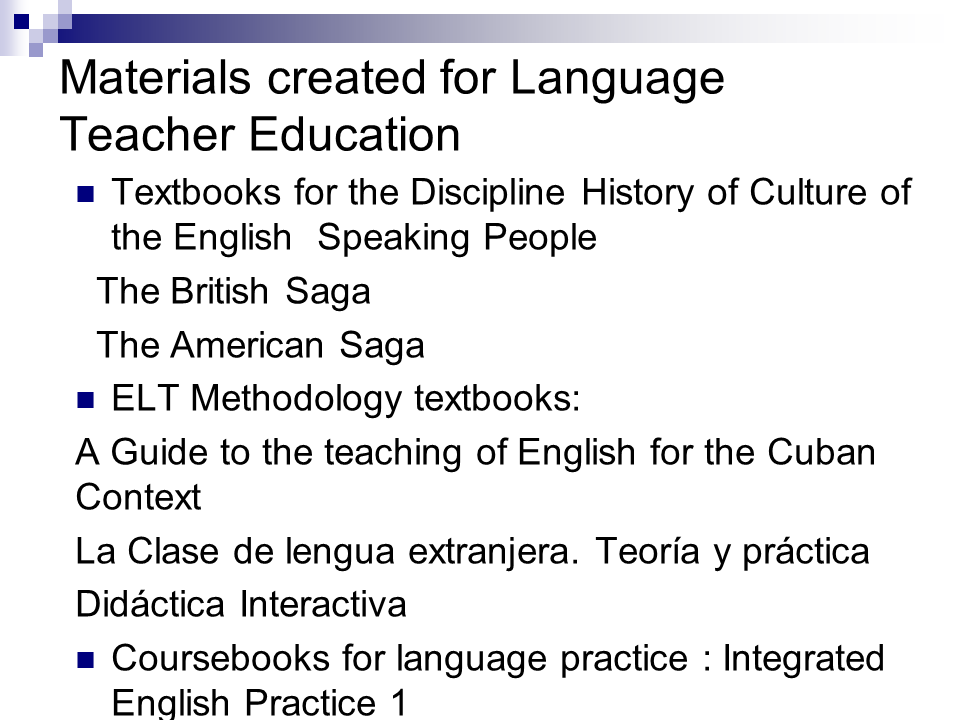960x720 pixels.
Task: Click the text 'ELT Methodology textbooks:'
Action: tap(345, 399)
